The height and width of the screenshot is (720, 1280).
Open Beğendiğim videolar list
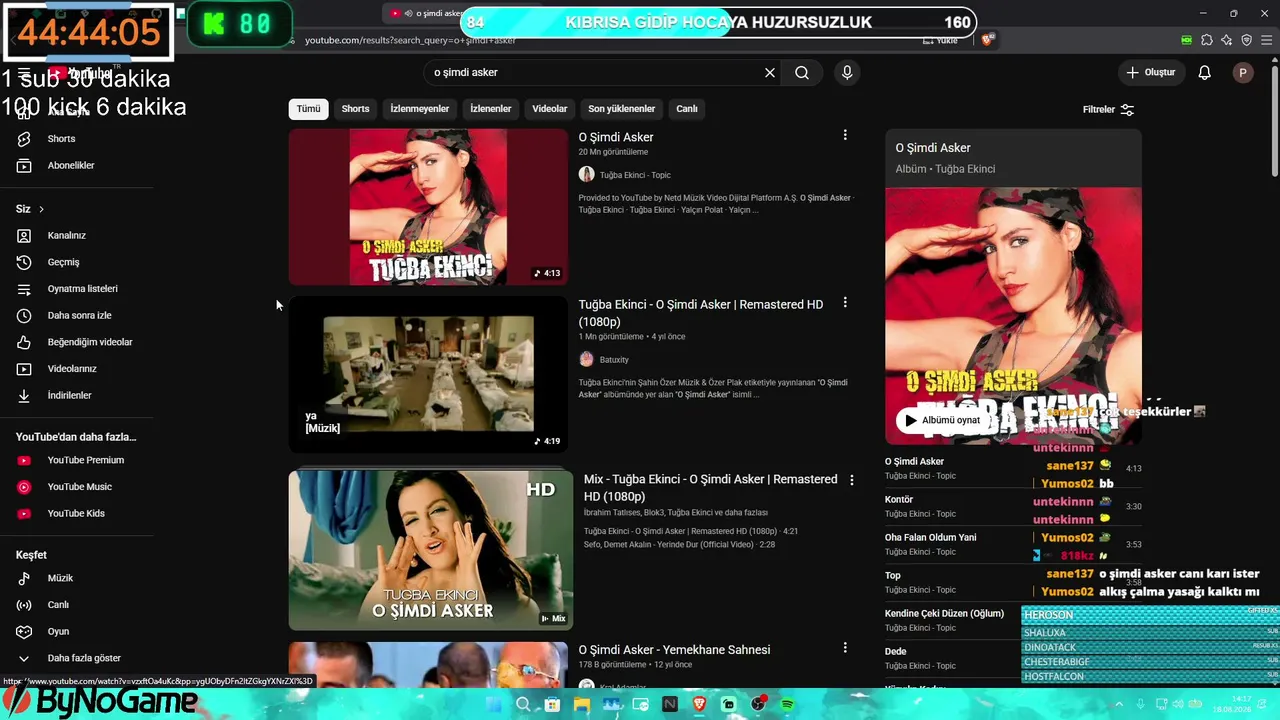pyautogui.click(x=90, y=342)
